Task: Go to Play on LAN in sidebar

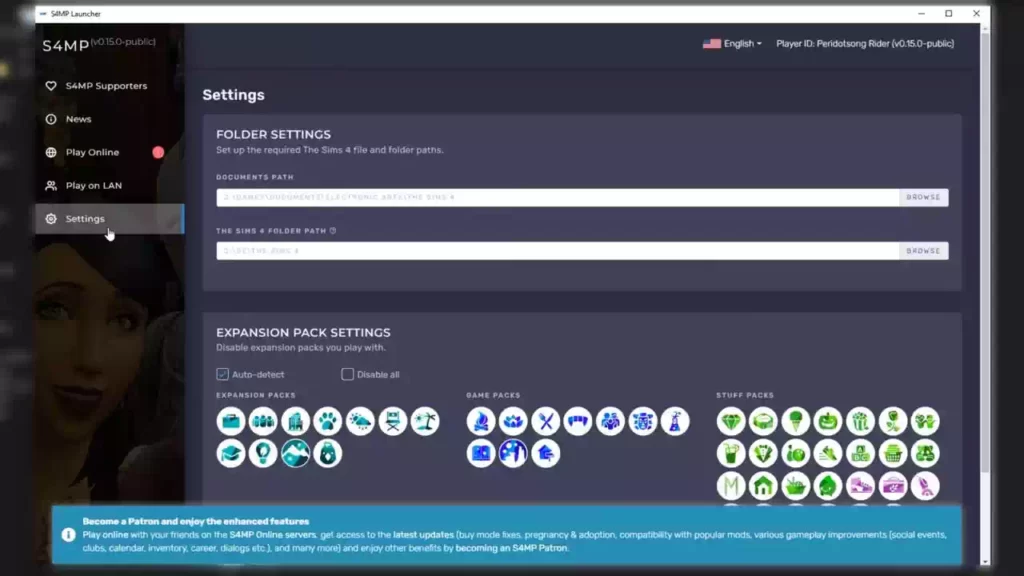Action: click(x=93, y=185)
